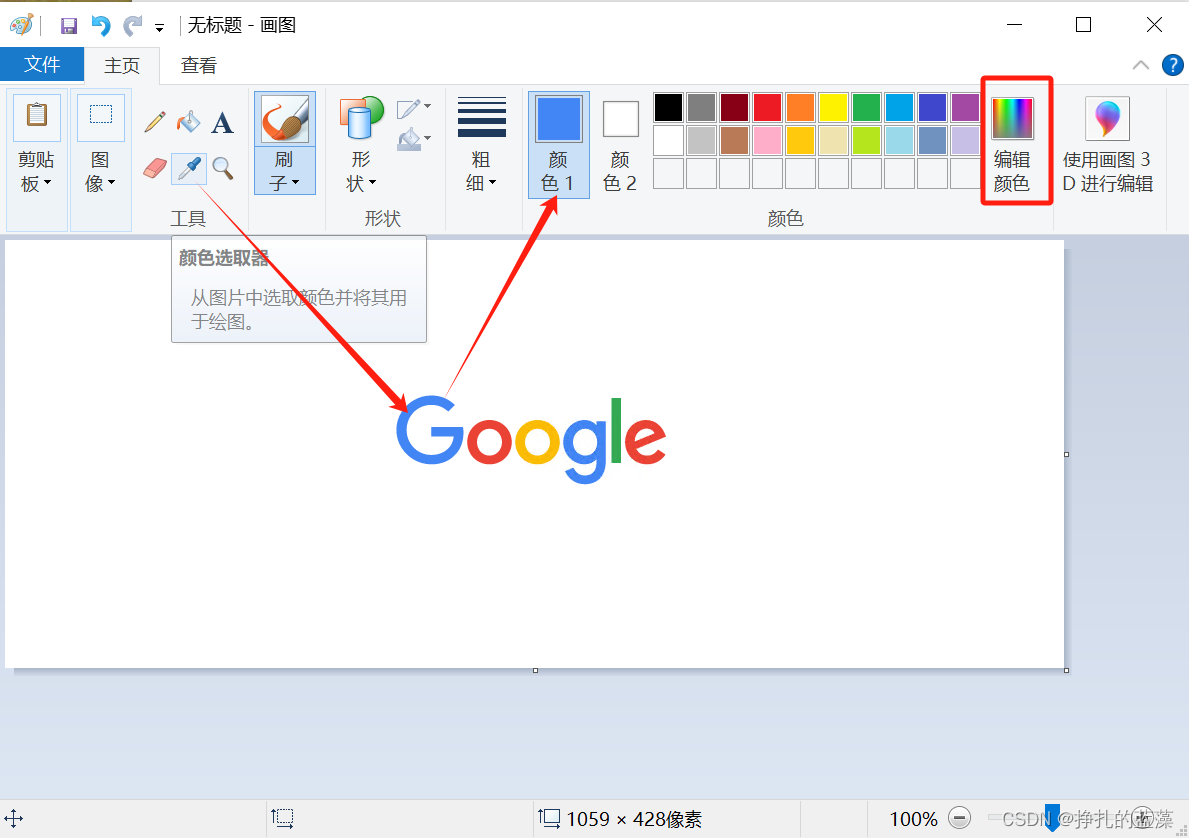Expand the 刷子 brushes dropdown arrow
This screenshot has height=838, width=1189.
pos(295,183)
